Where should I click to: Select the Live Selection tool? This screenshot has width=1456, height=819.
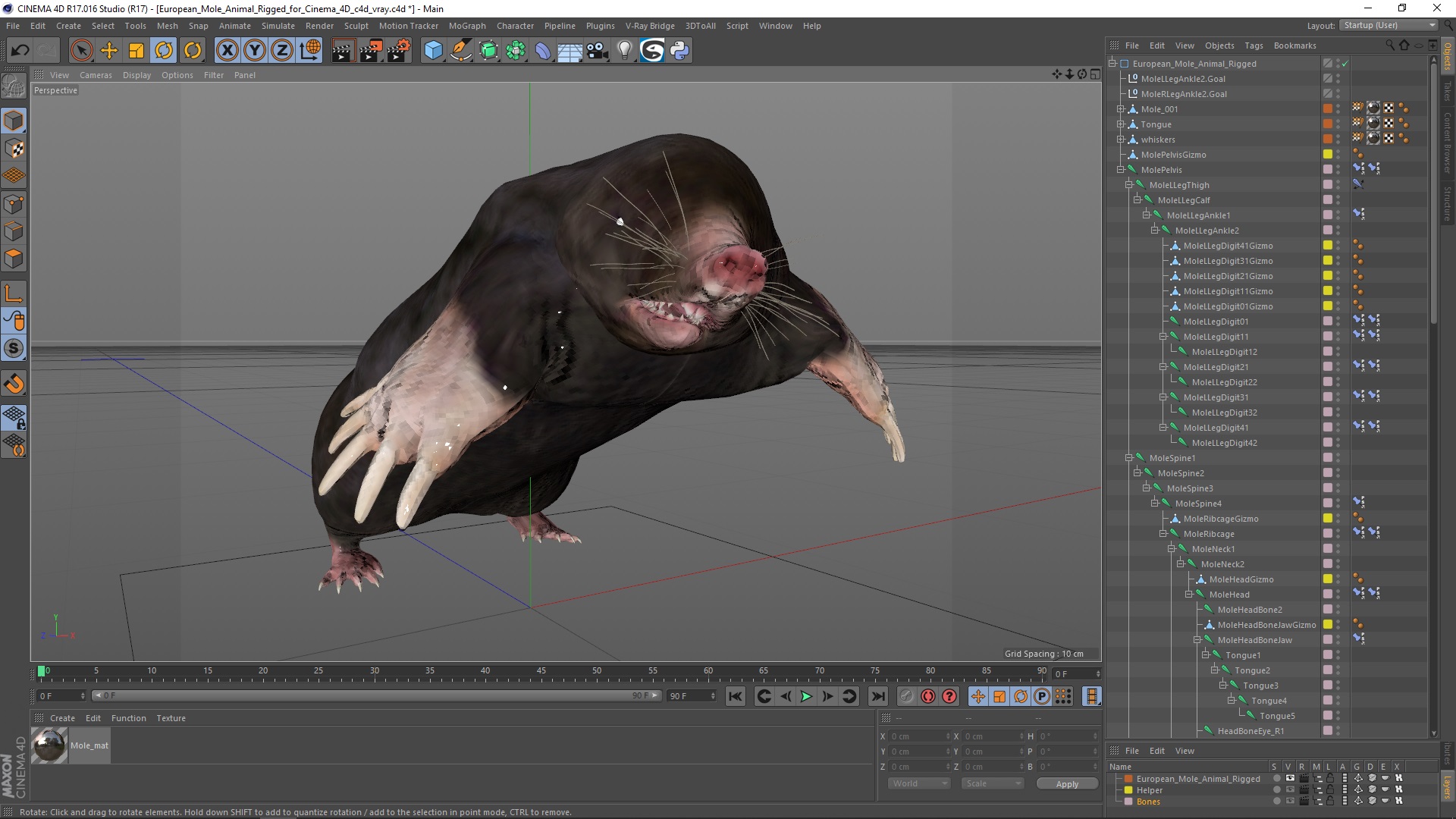81,51
